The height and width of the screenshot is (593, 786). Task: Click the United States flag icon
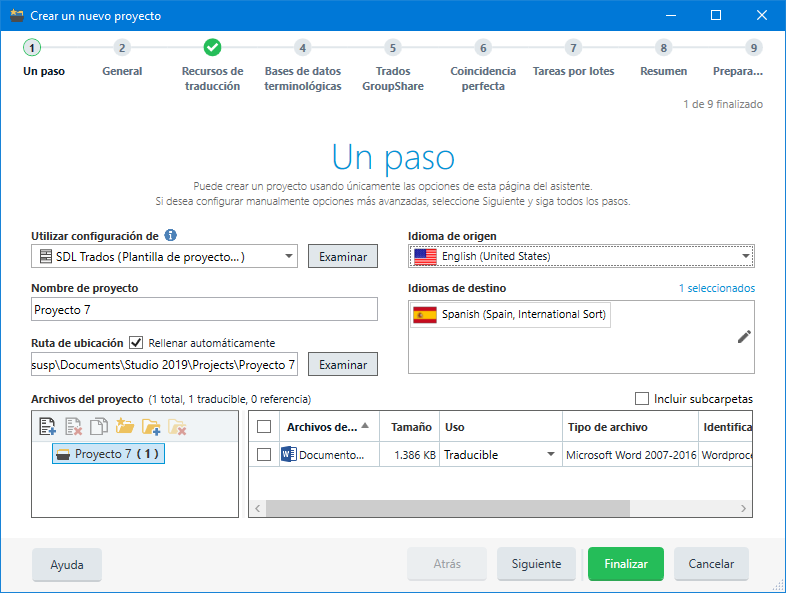pyautogui.click(x=426, y=257)
